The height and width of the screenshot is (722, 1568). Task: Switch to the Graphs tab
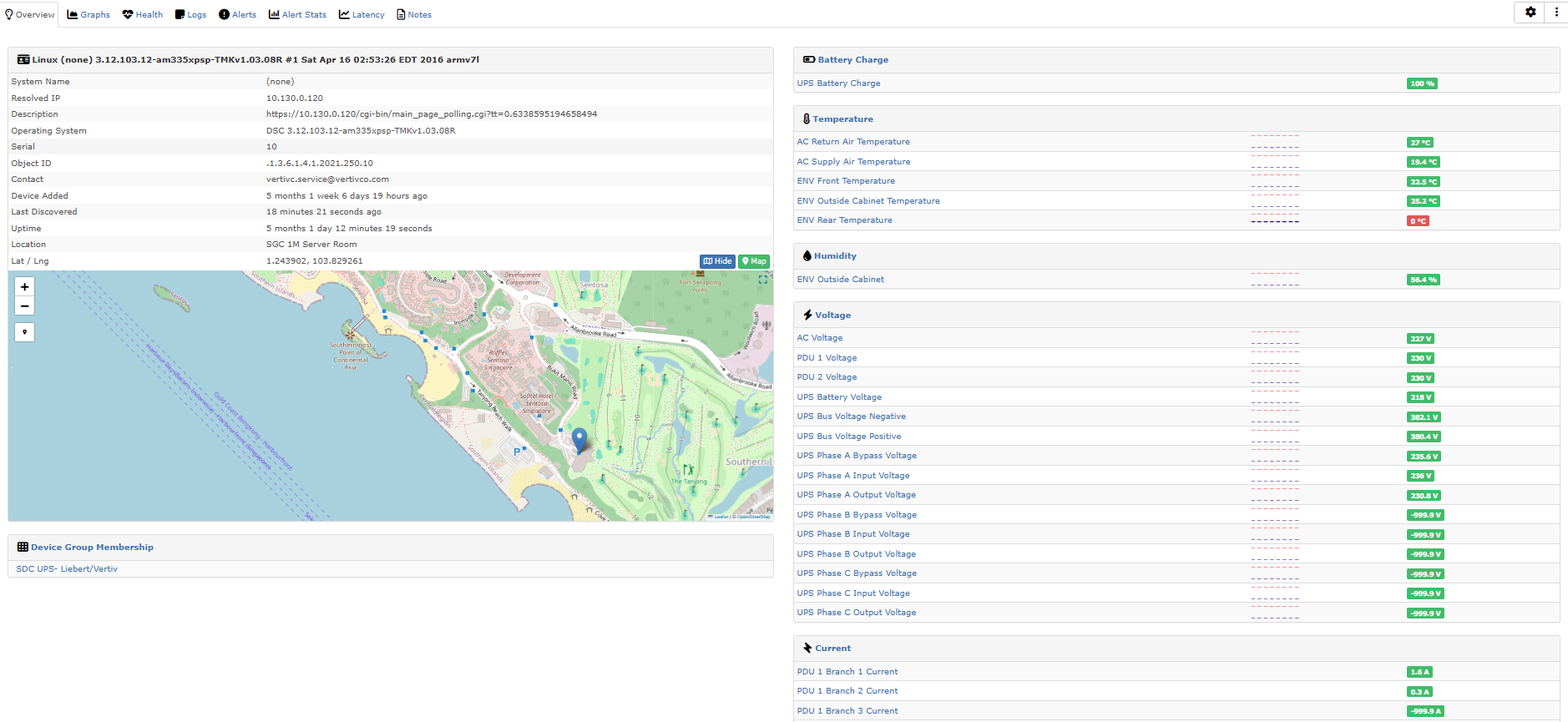(89, 15)
